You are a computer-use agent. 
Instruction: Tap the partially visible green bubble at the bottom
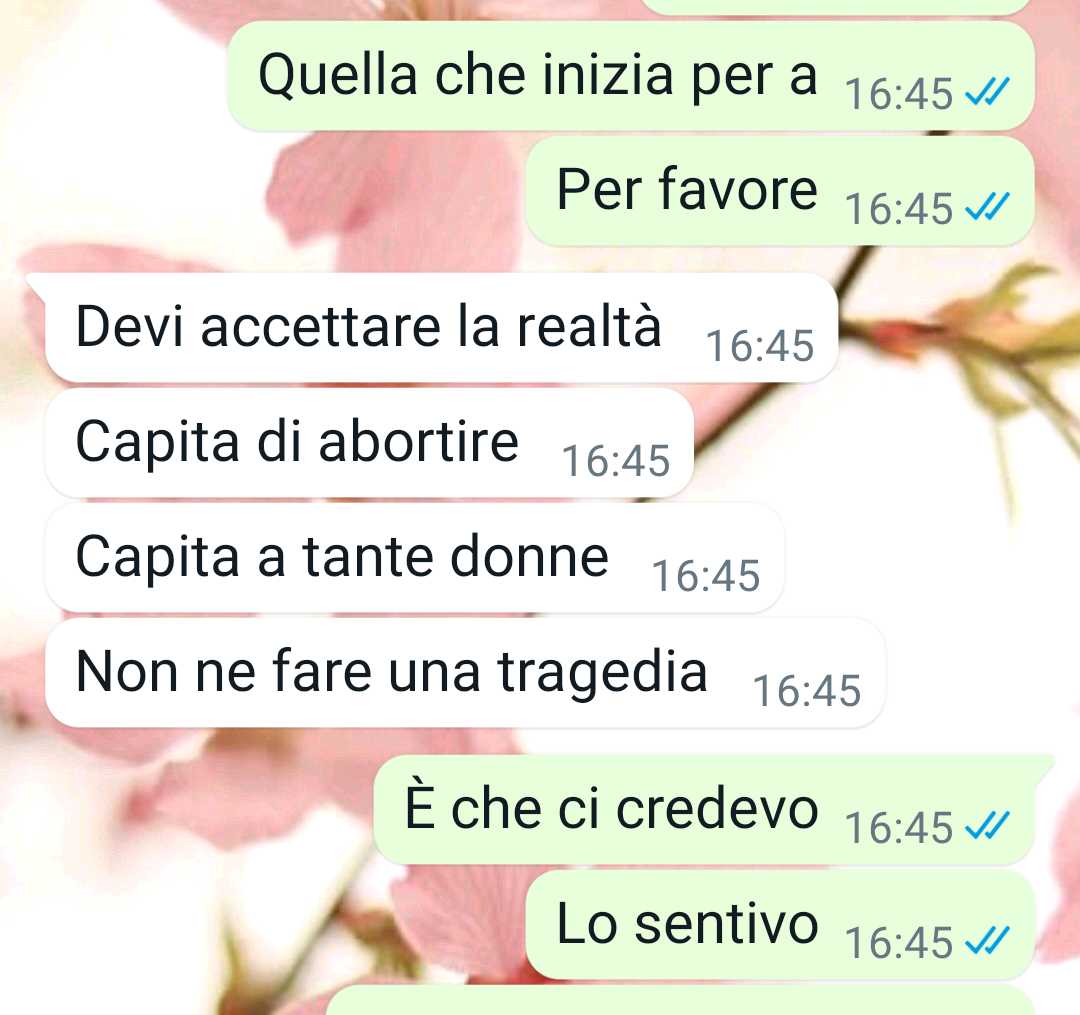[x=682, y=1001]
